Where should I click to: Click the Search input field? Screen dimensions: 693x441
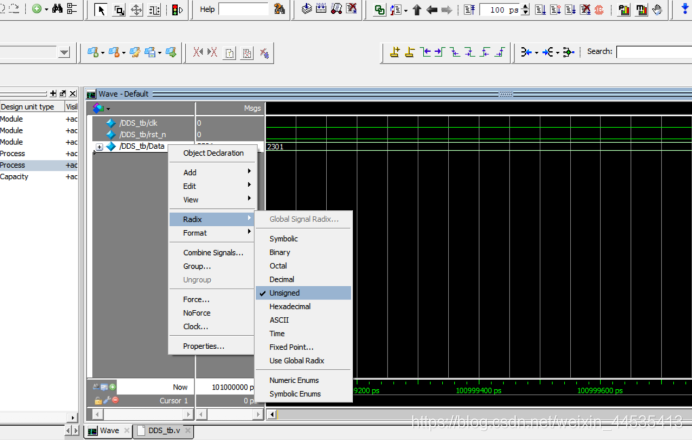tap(654, 52)
